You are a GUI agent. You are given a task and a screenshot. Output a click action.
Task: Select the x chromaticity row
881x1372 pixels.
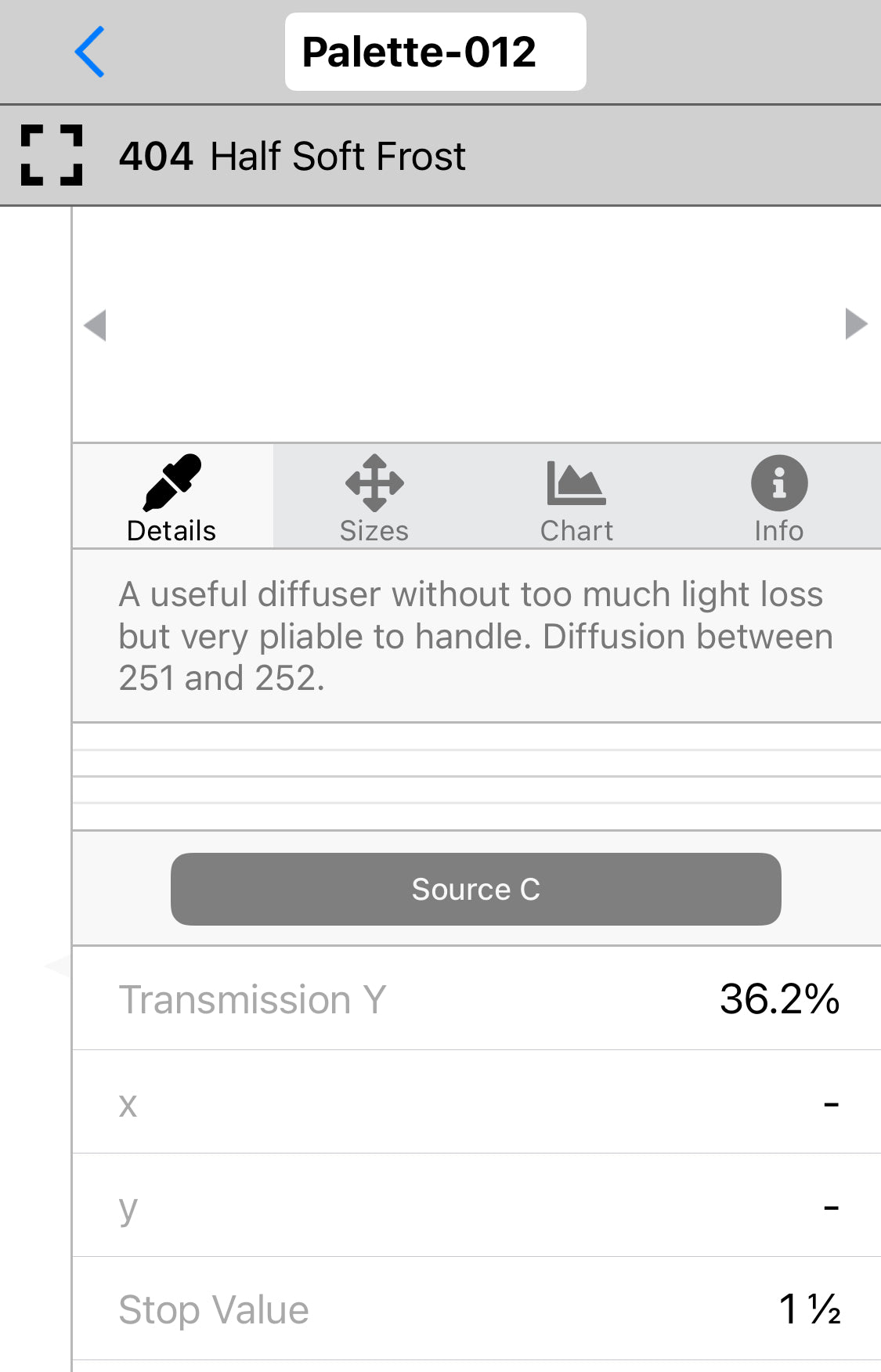click(x=476, y=1103)
